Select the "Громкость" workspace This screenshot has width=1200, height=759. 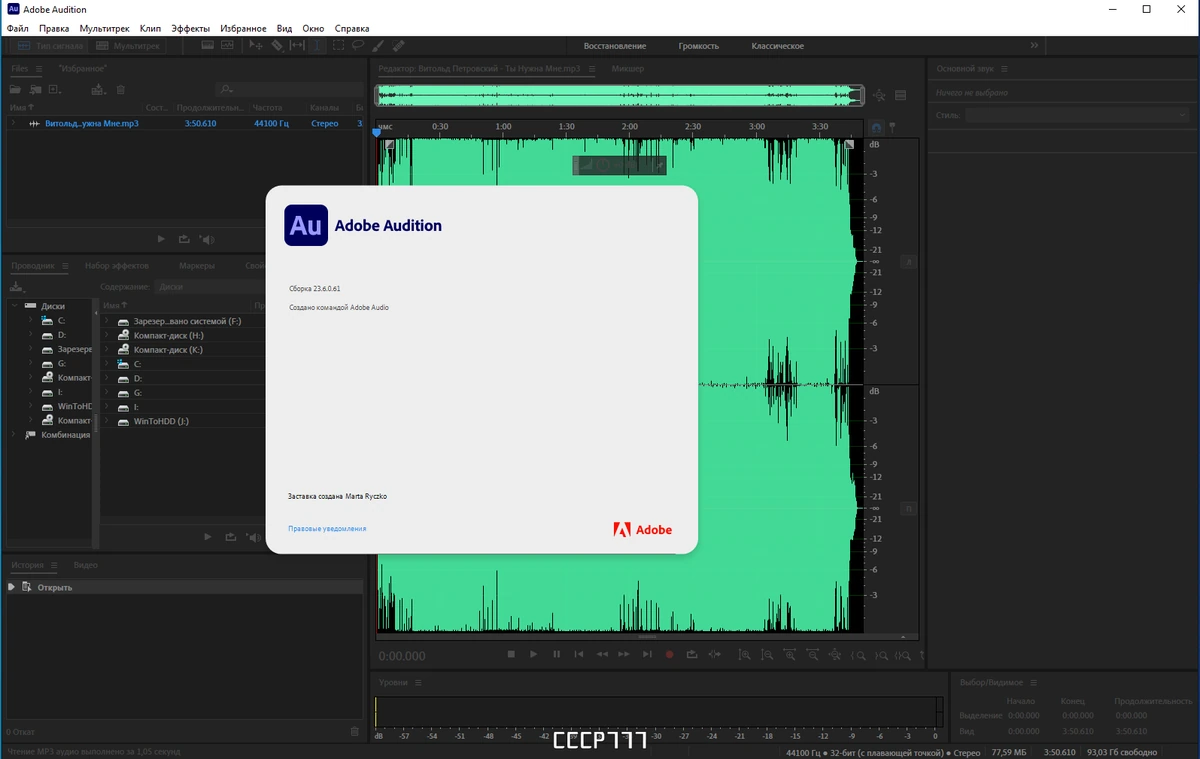click(x=698, y=46)
